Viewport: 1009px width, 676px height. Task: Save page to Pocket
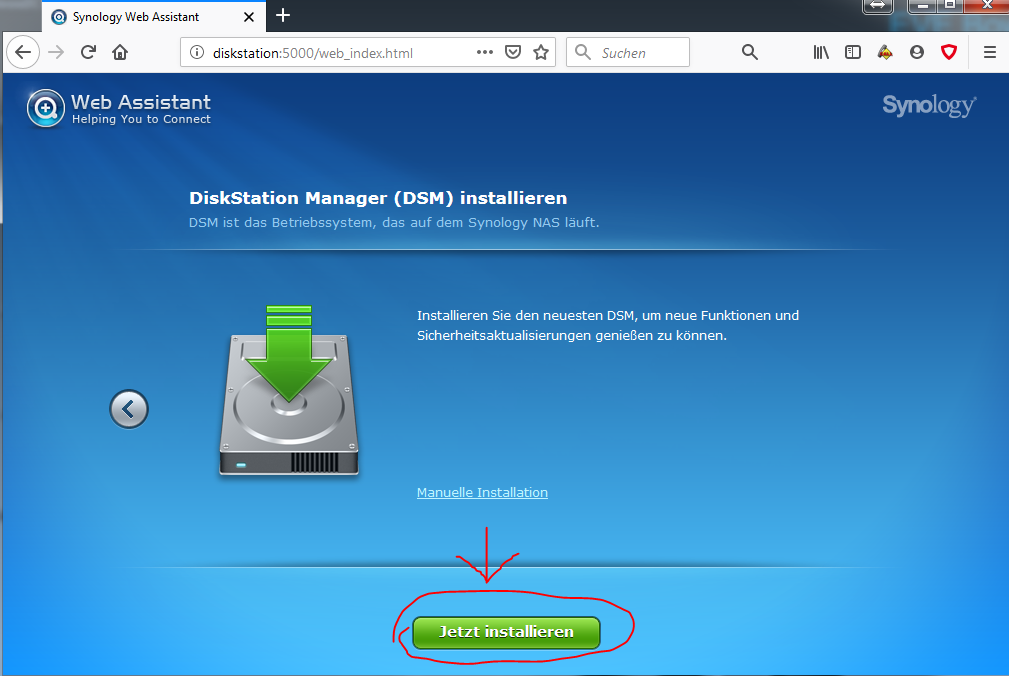coord(513,53)
